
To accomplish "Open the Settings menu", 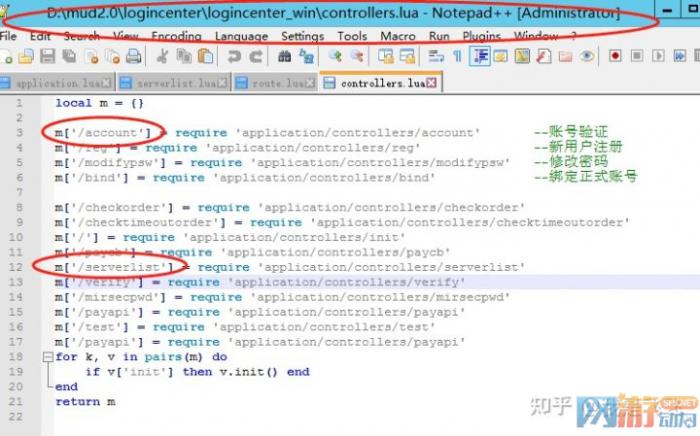I will tap(302, 36).
